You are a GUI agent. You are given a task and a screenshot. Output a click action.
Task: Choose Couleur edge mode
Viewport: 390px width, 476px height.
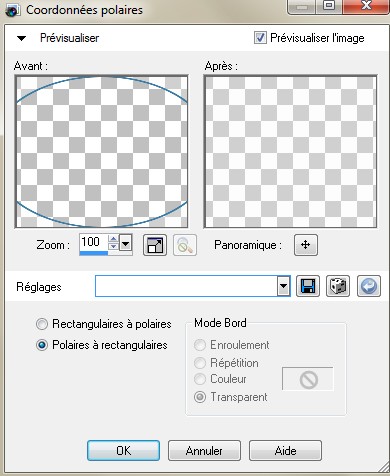coord(200,379)
